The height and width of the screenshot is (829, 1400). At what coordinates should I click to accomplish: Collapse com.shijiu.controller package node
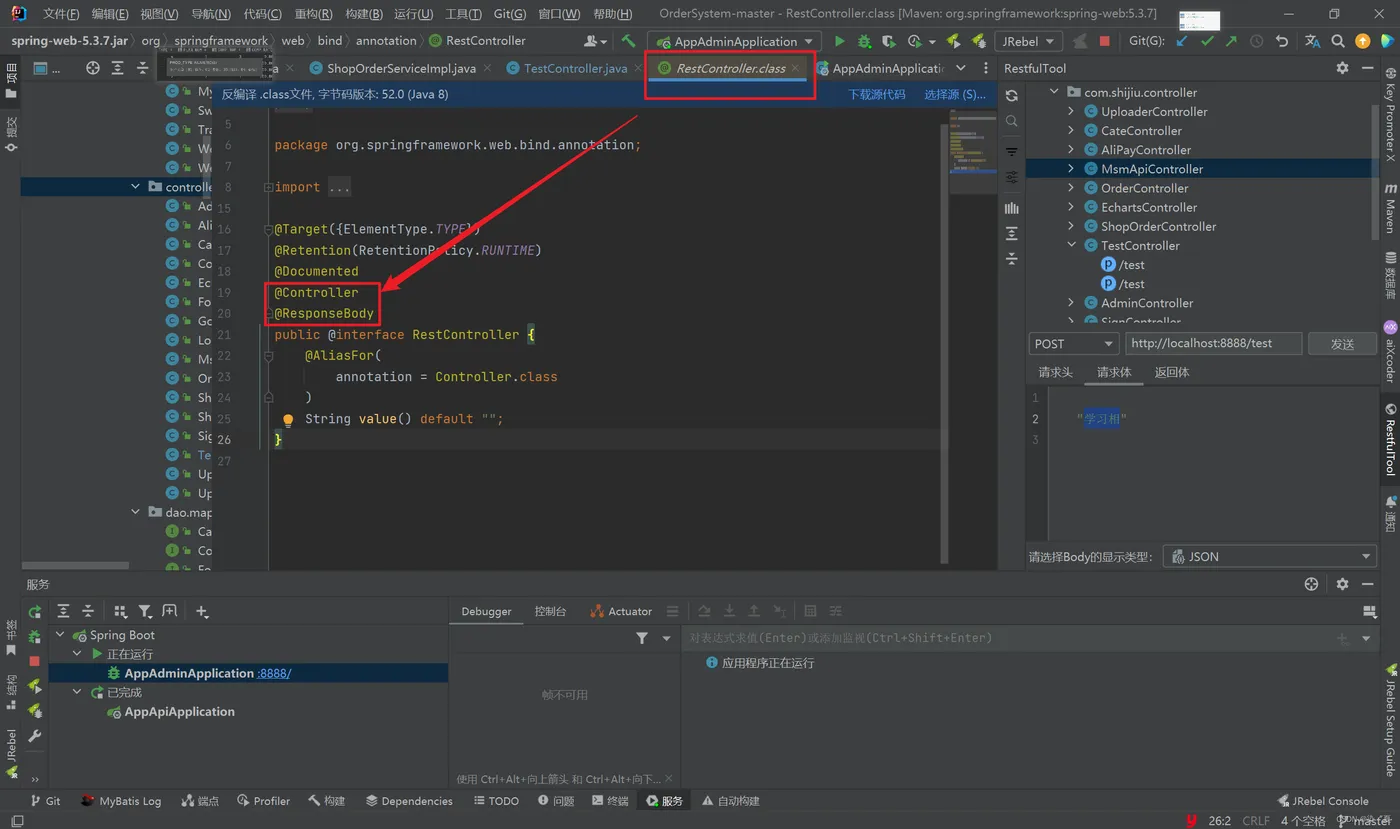(1054, 92)
